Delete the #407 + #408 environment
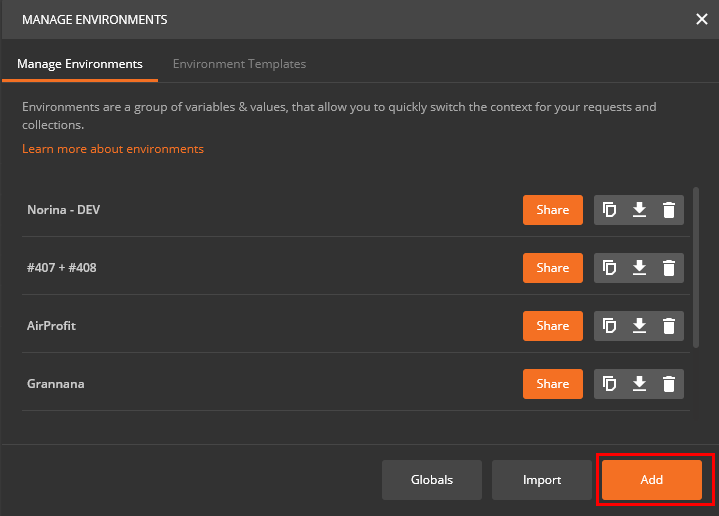Screen dimensions: 719x516 pyautogui.click(x=669, y=268)
